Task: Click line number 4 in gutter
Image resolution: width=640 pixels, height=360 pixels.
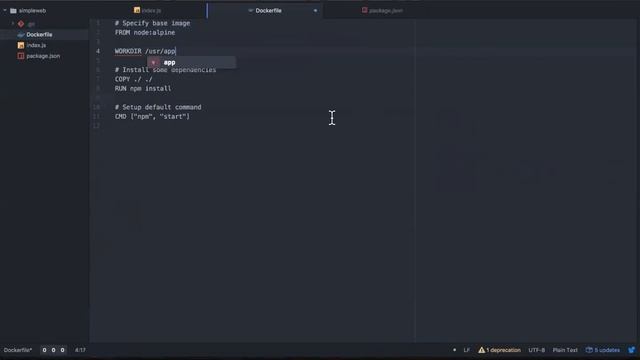Action: (98, 51)
